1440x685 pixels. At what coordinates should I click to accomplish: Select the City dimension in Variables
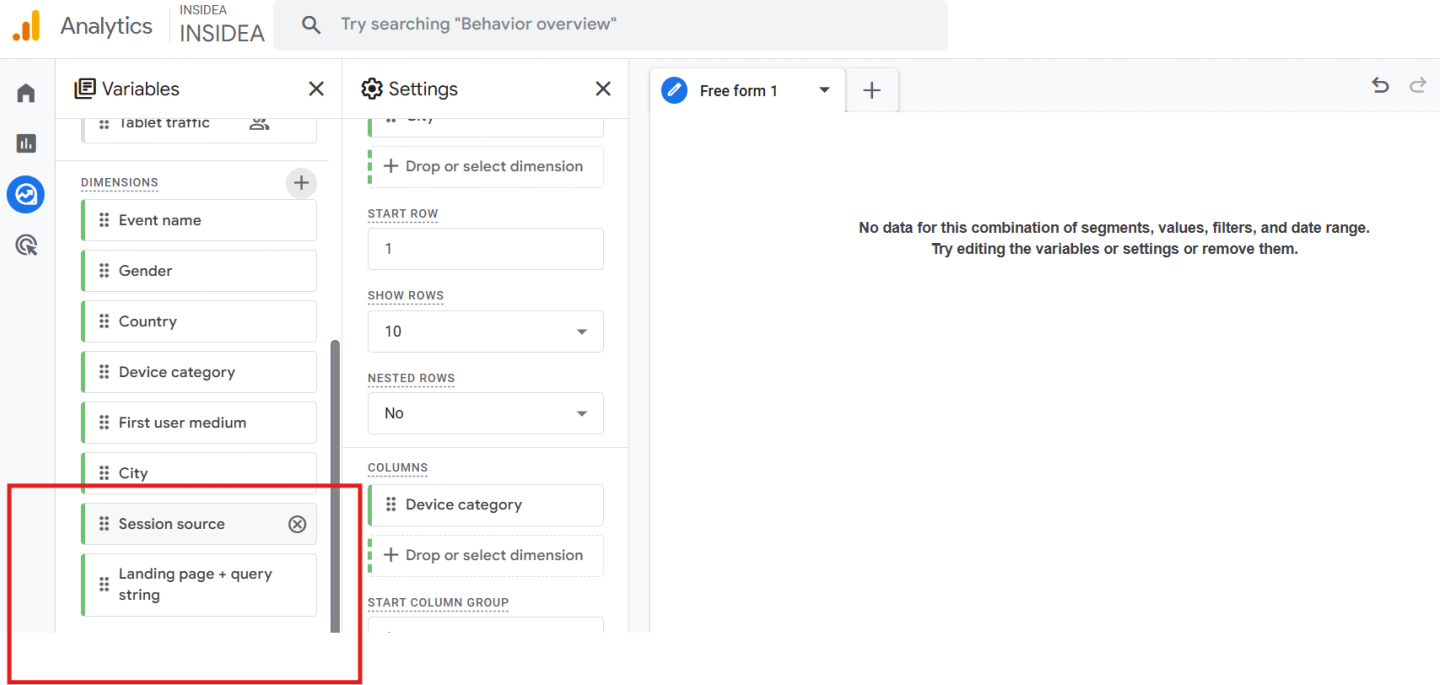pyautogui.click(x=199, y=473)
